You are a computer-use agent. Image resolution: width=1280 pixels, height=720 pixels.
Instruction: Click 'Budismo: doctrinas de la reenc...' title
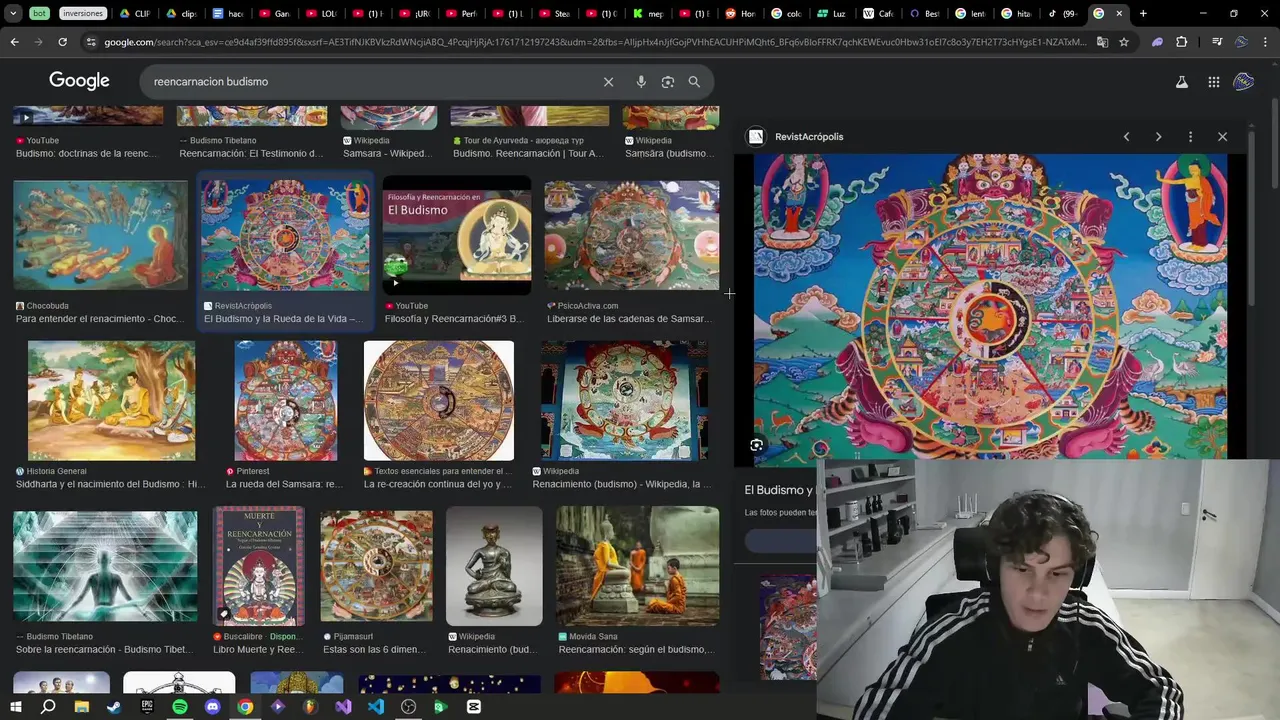[87, 154]
